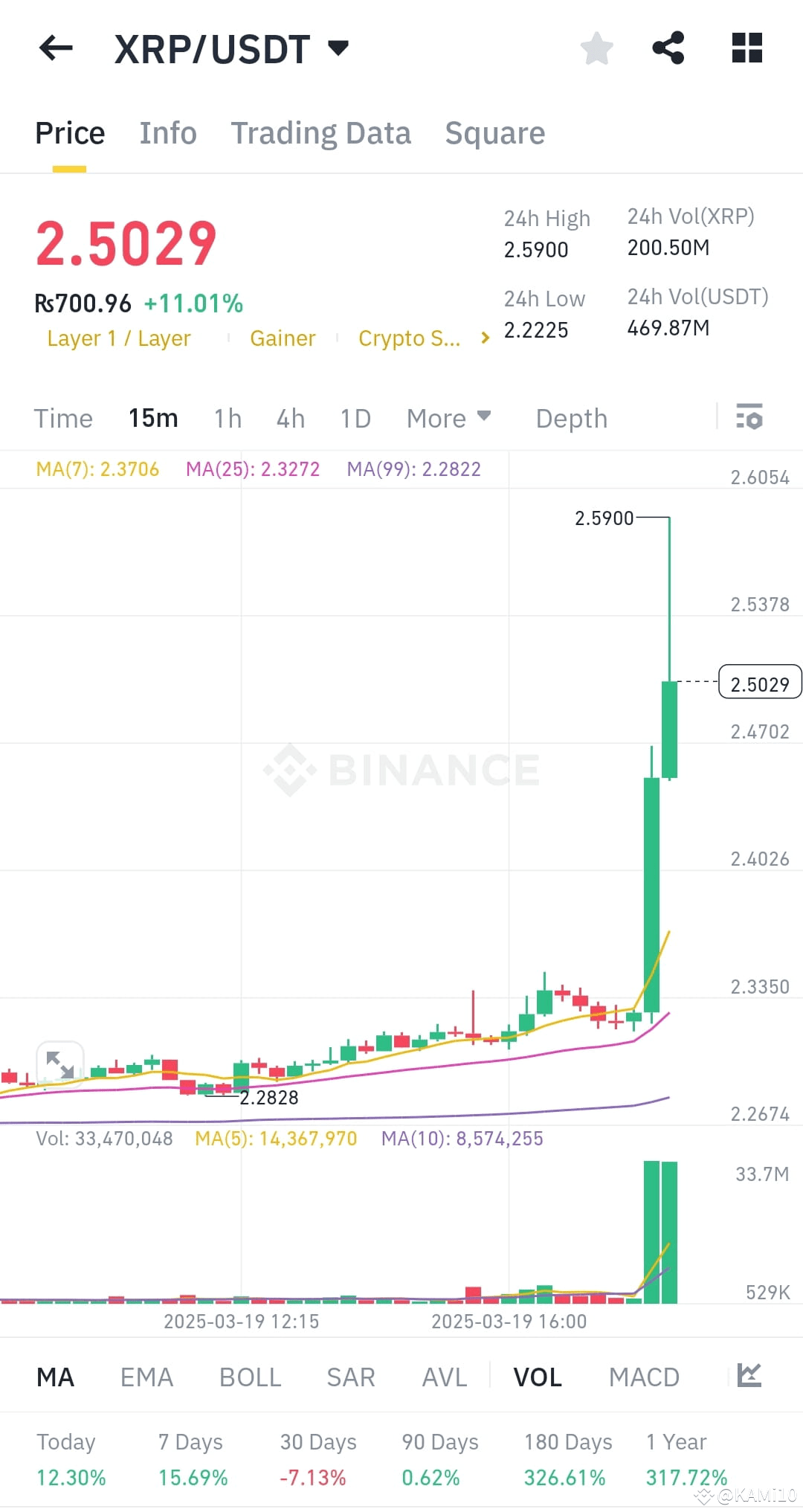The width and height of the screenshot is (803, 1512).
Task: Switch to the Trading Data tab
Action: (x=321, y=132)
